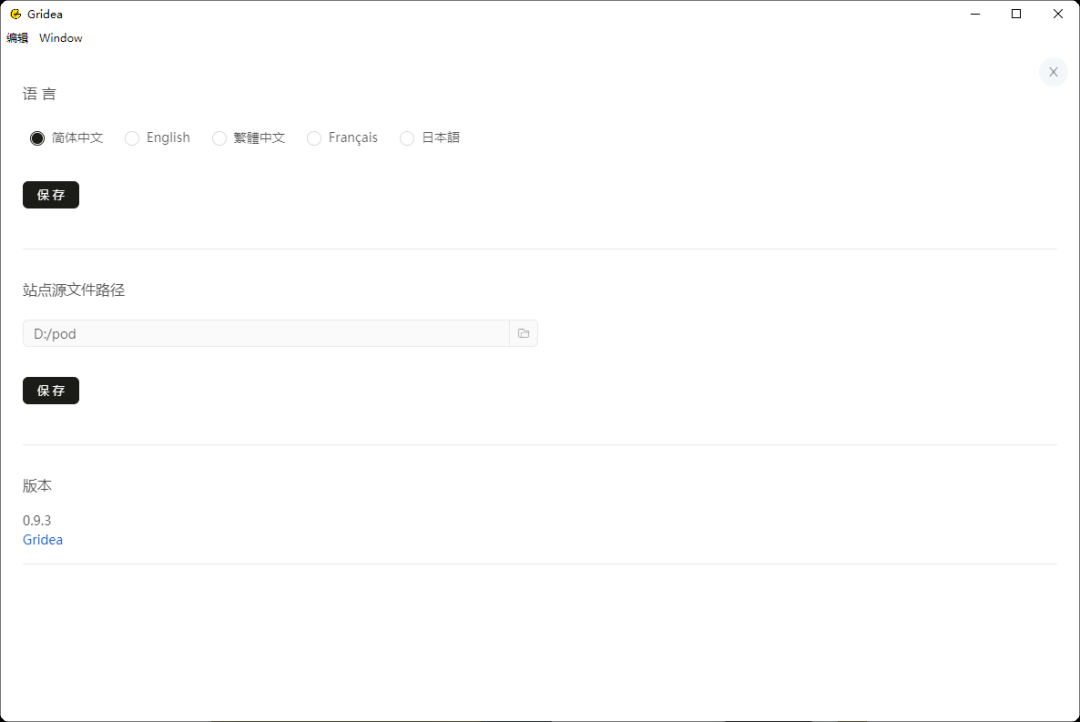This screenshot has height=722, width=1080.
Task: Select Français language
Action: coord(314,138)
